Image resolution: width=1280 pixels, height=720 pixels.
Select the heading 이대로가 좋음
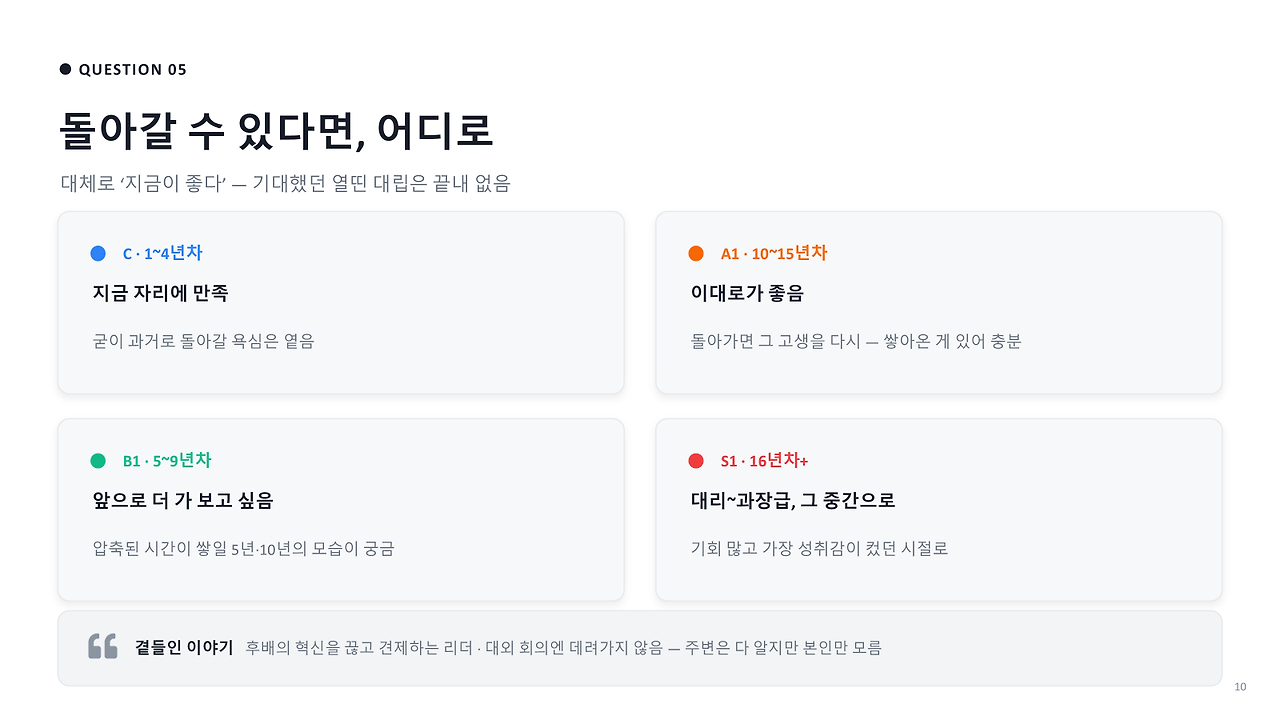click(x=747, y=294)
